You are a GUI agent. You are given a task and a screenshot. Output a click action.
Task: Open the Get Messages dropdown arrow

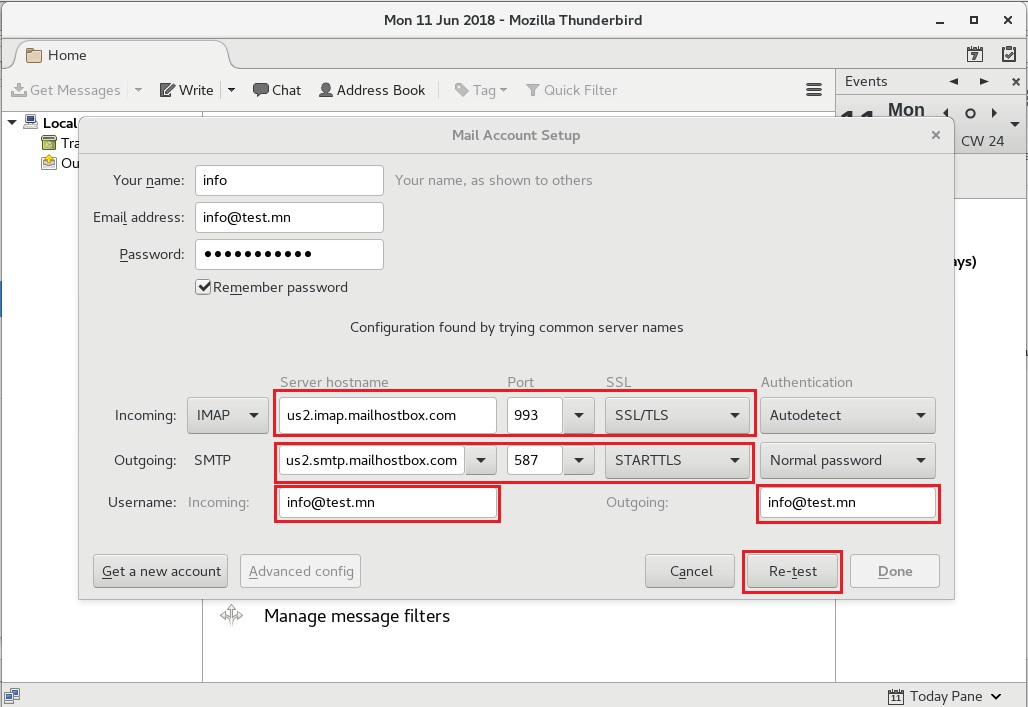click(138, 90)
